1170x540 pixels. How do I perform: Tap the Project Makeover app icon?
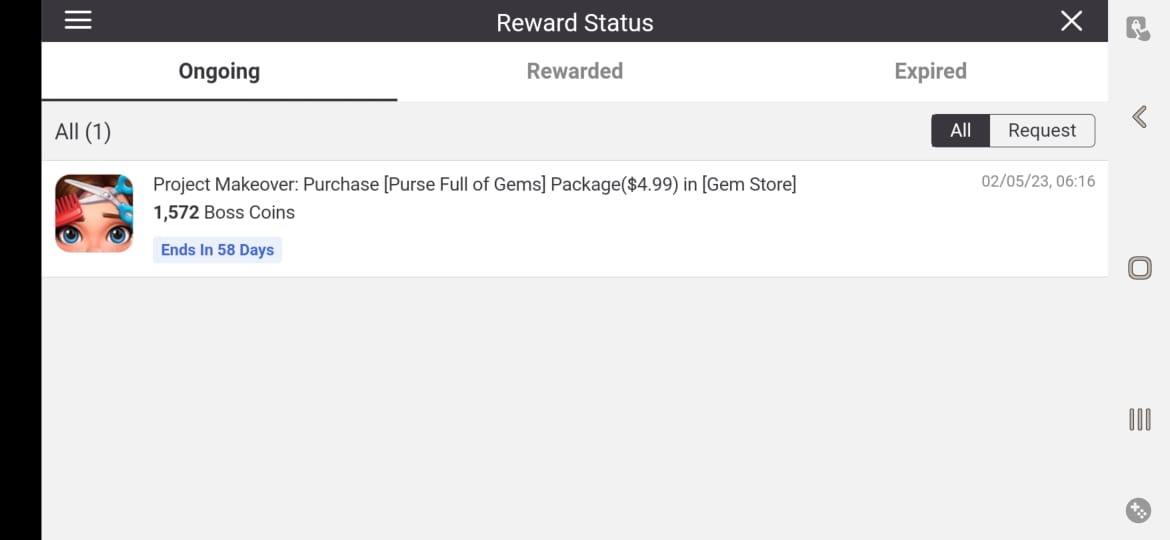click(94, 213)
